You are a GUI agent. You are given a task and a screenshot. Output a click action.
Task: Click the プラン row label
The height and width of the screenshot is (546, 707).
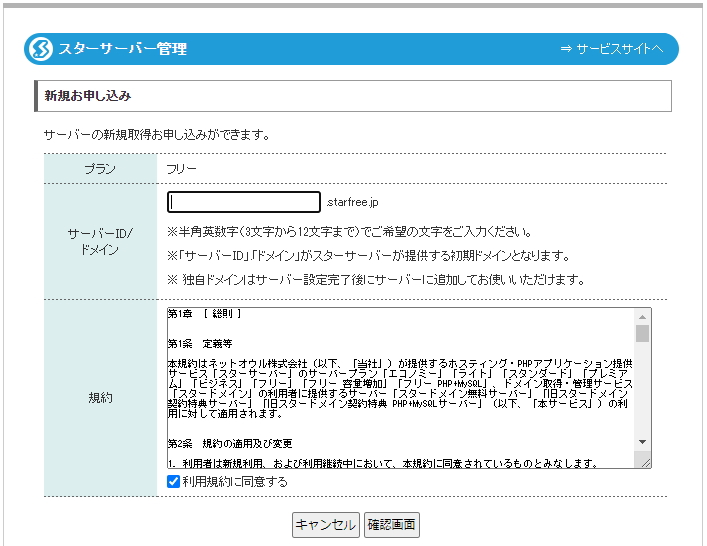[x=100, y=169]
